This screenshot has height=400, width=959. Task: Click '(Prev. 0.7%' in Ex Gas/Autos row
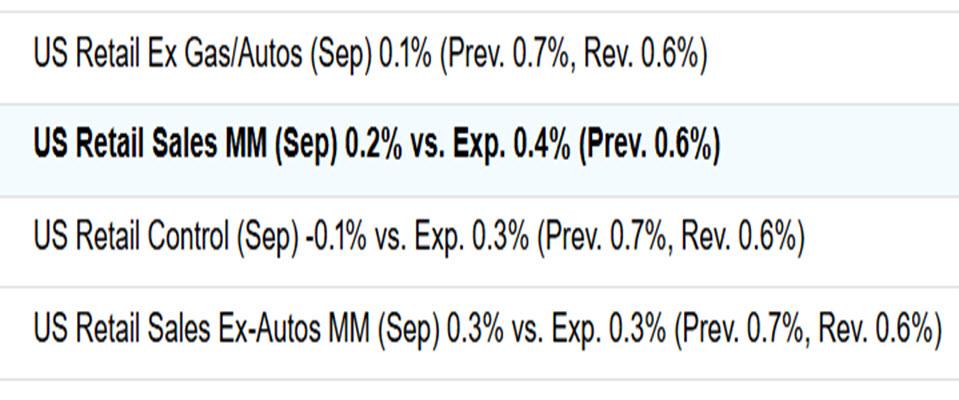tap(507, 56)
